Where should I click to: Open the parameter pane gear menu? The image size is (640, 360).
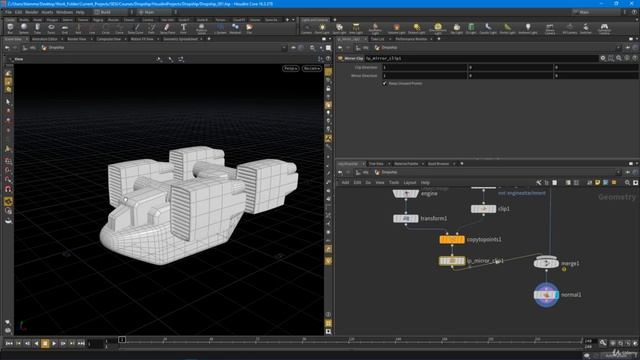[x=603, y=58]
